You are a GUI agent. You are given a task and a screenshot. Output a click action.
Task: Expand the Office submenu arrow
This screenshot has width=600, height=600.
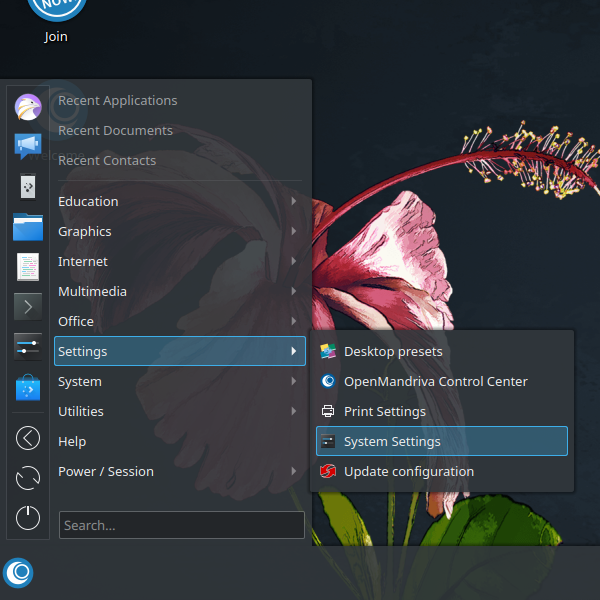[x=293, y=321]
